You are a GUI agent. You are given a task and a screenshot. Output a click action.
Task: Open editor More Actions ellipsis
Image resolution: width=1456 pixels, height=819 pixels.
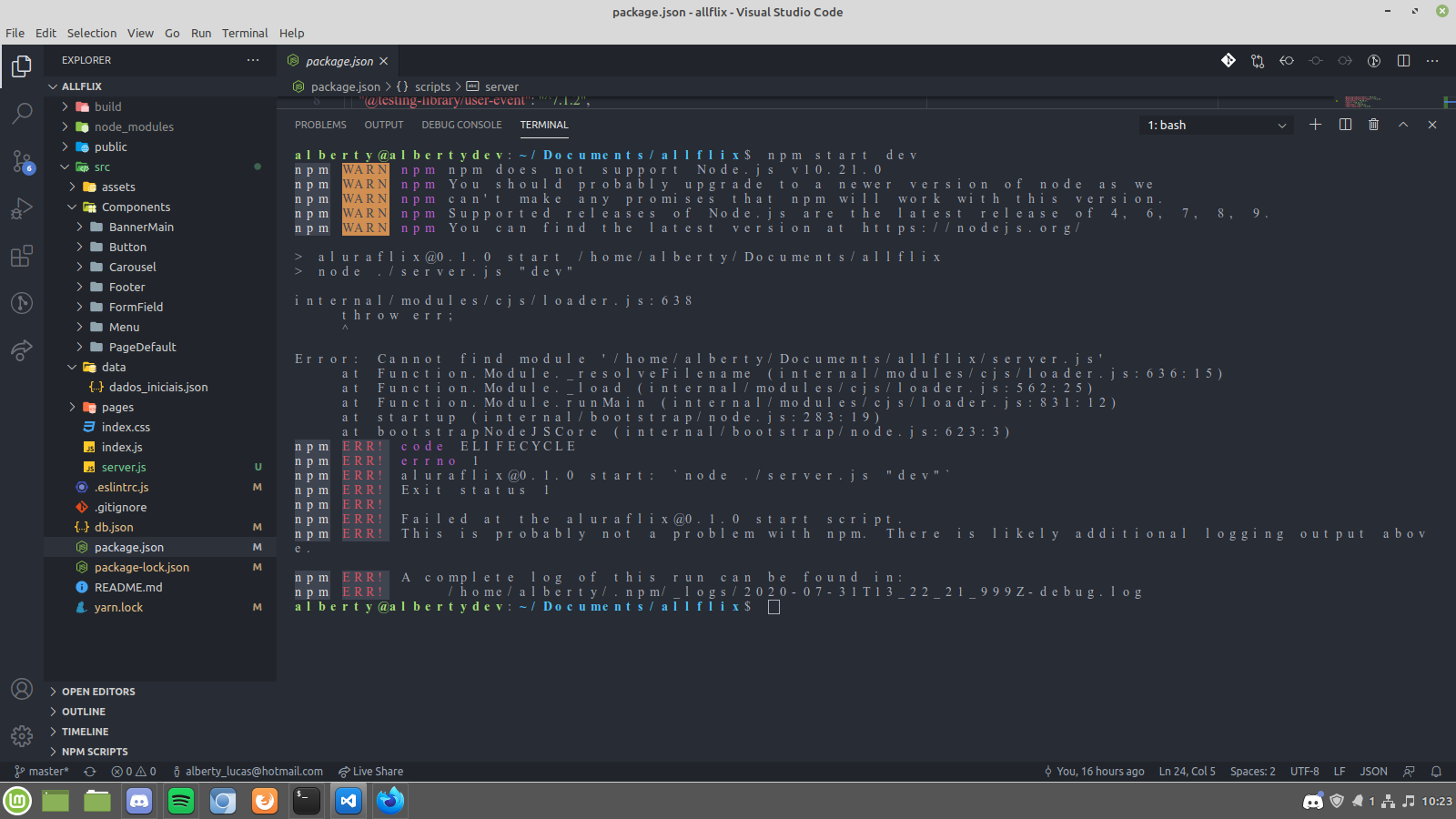pyautogui.click(x=1432, y=61)
